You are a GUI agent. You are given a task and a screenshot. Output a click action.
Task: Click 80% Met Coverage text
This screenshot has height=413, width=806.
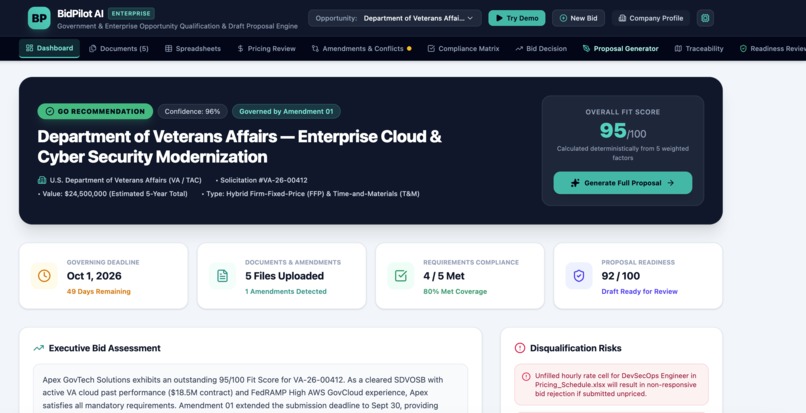point(455,292)
